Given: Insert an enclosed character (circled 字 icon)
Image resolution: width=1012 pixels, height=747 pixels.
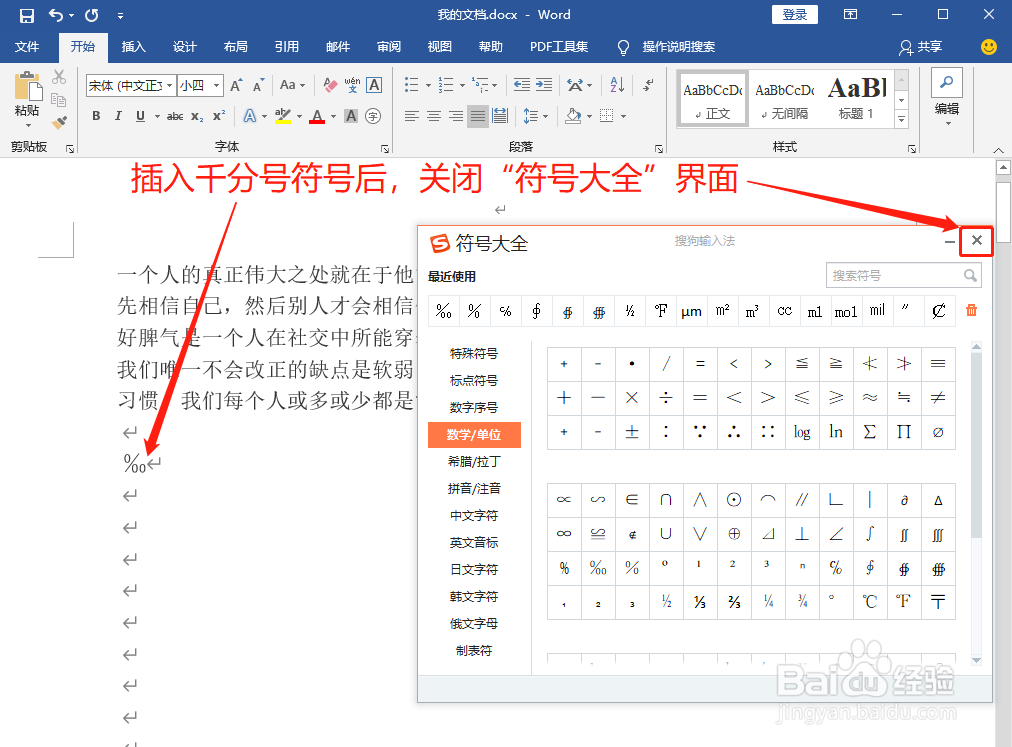Looking at the screenshot, I should pyautogui.click(x=373, y=116).
